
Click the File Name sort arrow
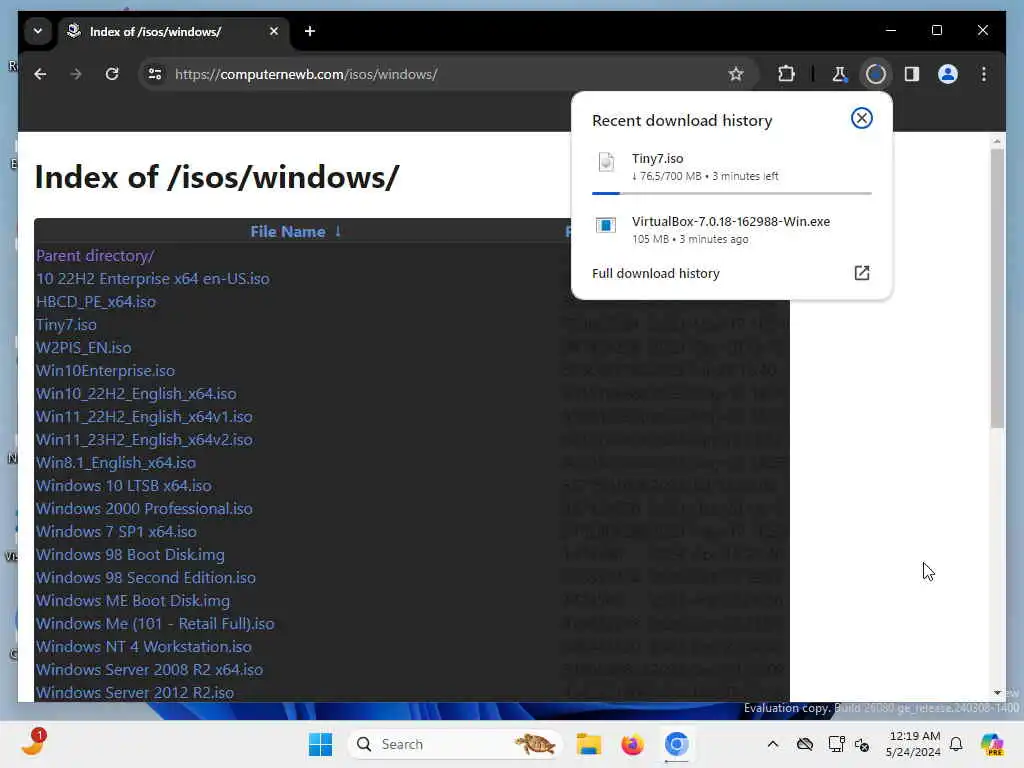338,231
